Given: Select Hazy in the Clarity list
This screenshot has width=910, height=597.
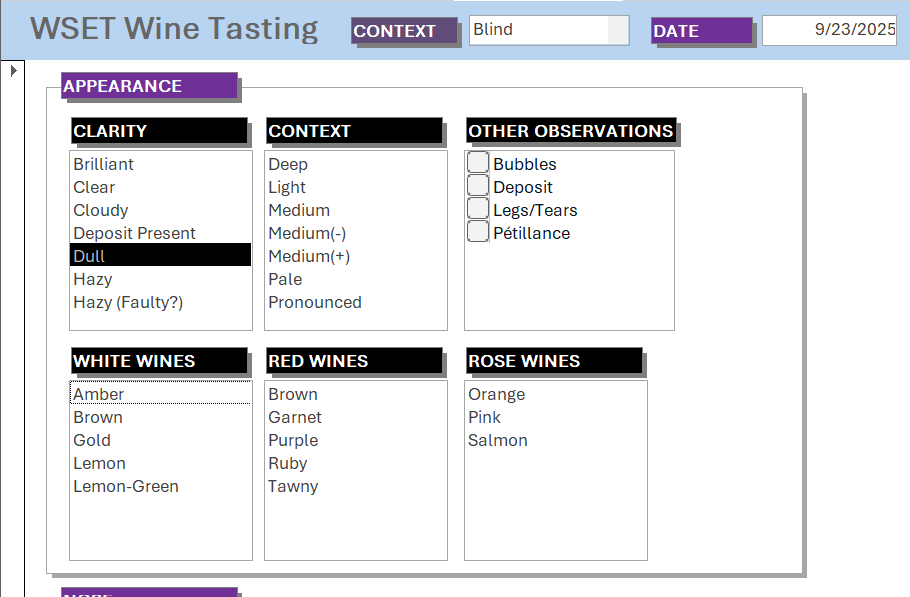Looking at the screenshot, I should [x=161, y=279].
